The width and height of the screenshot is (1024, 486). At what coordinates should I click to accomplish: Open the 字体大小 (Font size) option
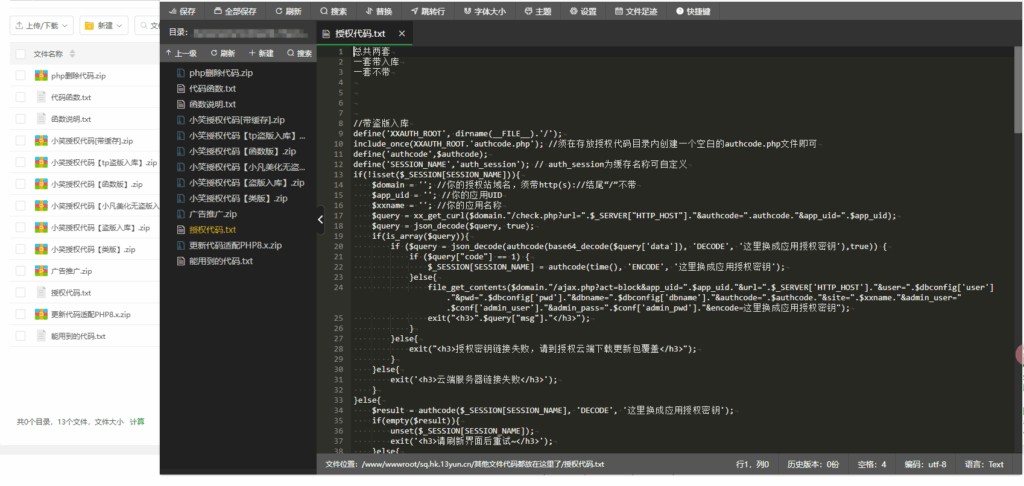tap(484, 11)
